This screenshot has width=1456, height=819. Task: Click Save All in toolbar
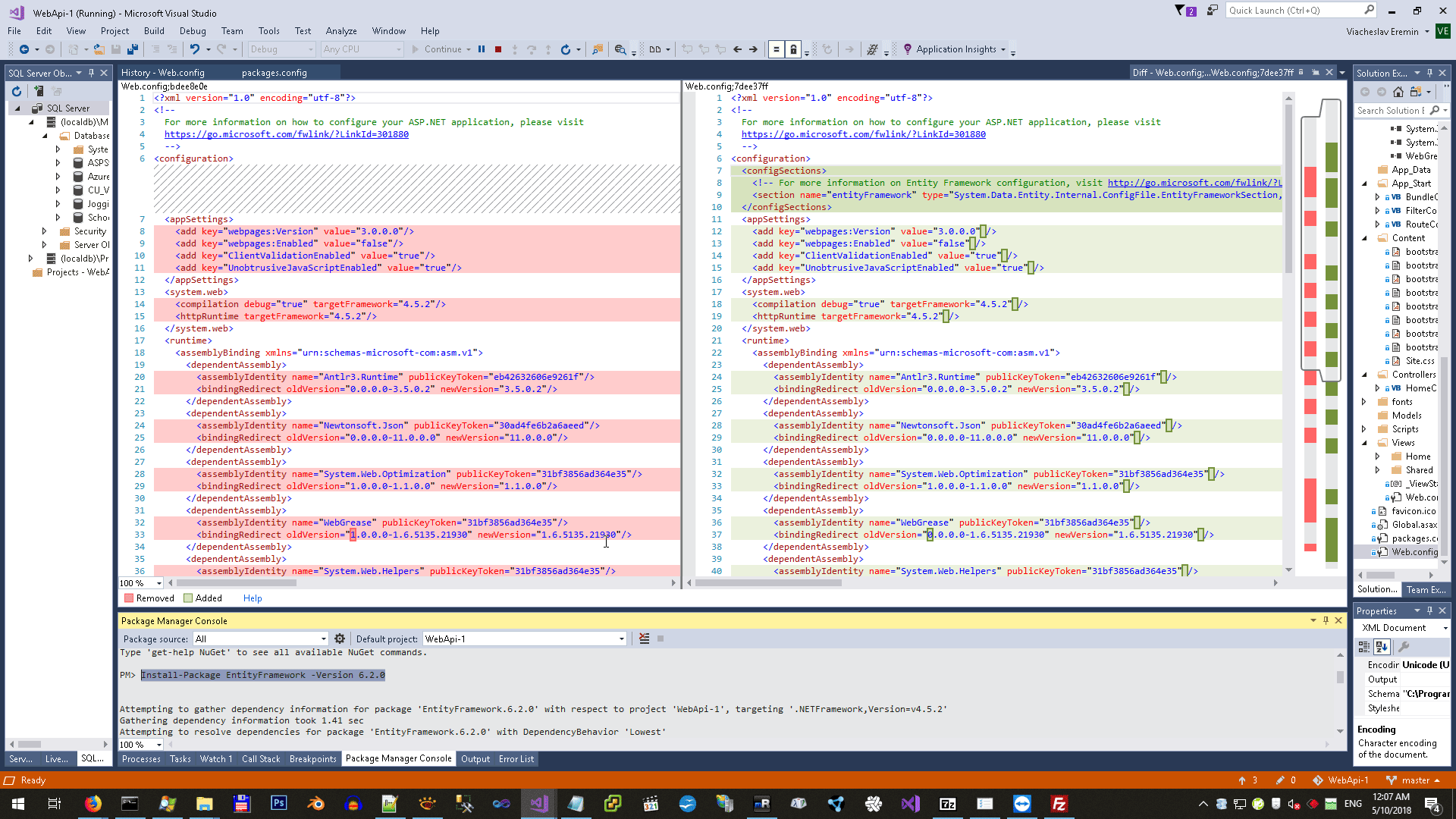click(x=132, y=49)
